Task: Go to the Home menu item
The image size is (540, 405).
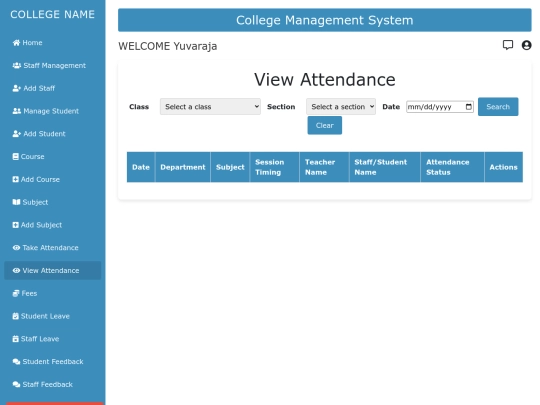Action: coord(32,43)
